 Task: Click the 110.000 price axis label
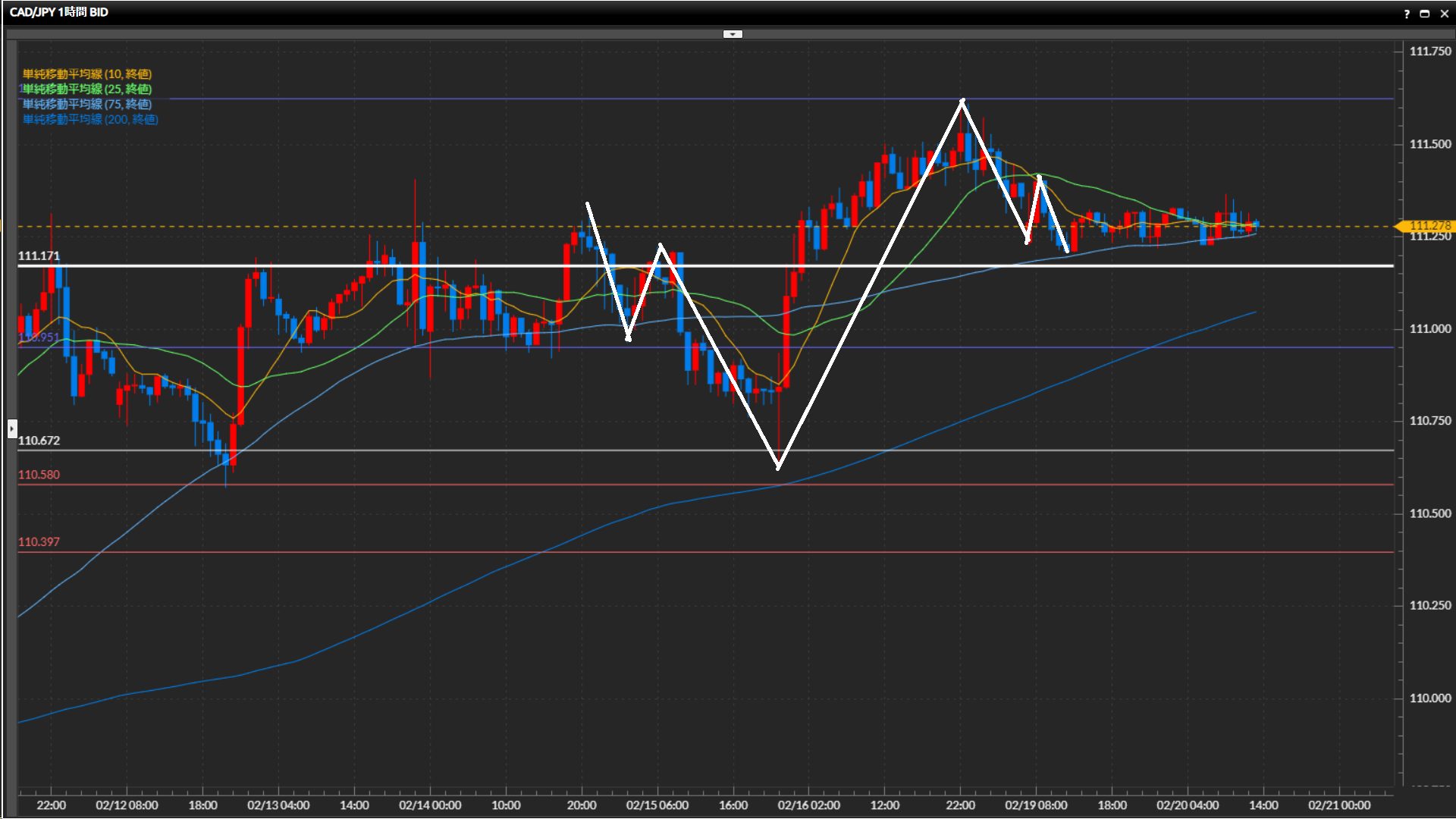pos(1429,698)
